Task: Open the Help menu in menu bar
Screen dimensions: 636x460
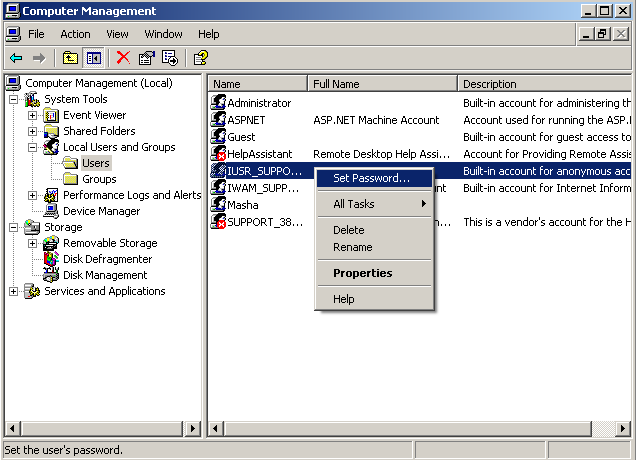Action: click(x=208, y=34)
